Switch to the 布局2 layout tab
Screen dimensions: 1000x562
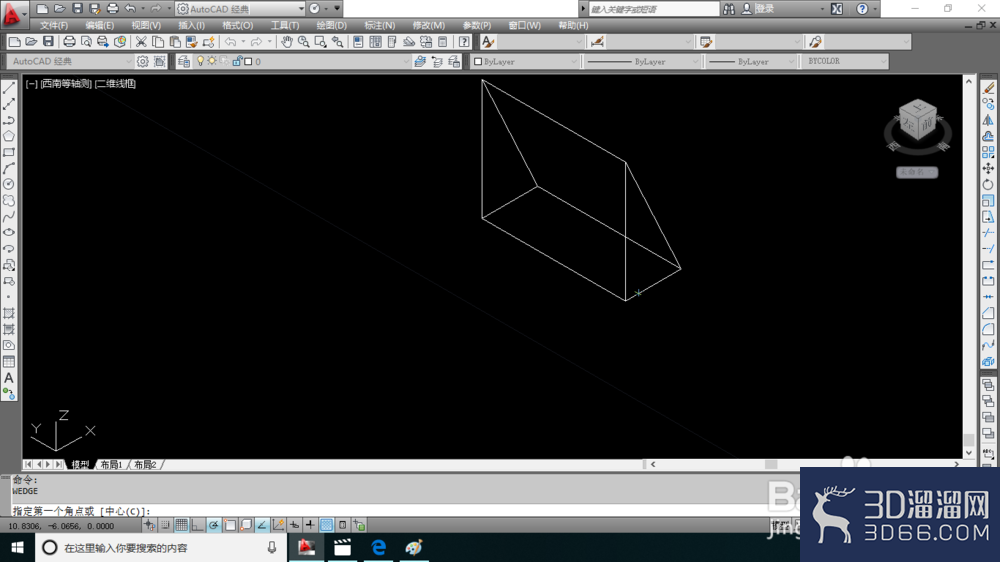click(145, 464)
